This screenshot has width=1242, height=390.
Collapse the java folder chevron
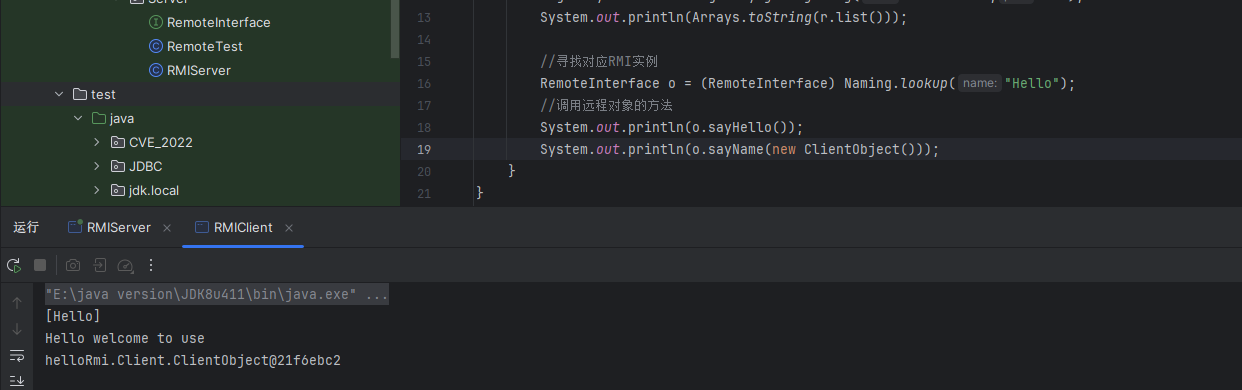coord(78,118)
